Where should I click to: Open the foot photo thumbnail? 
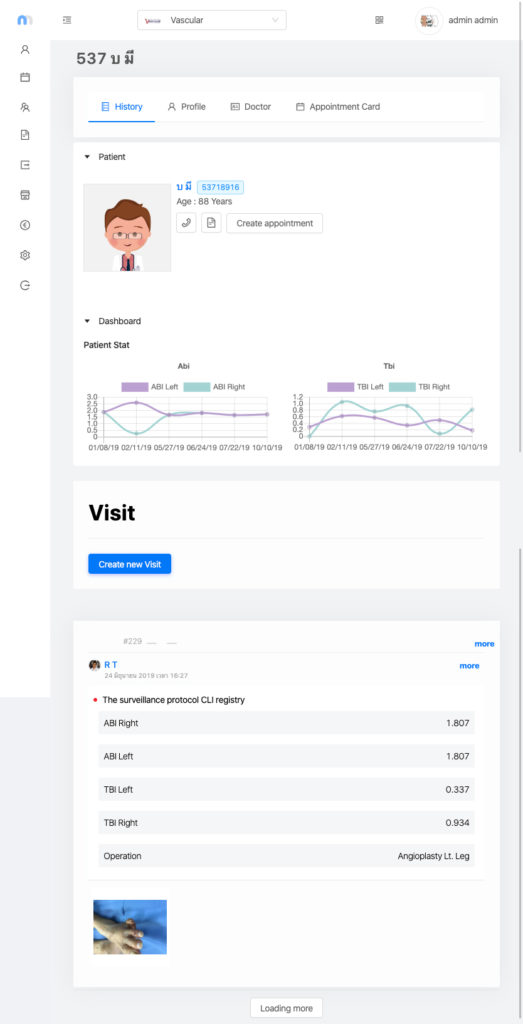click(130, 927)
